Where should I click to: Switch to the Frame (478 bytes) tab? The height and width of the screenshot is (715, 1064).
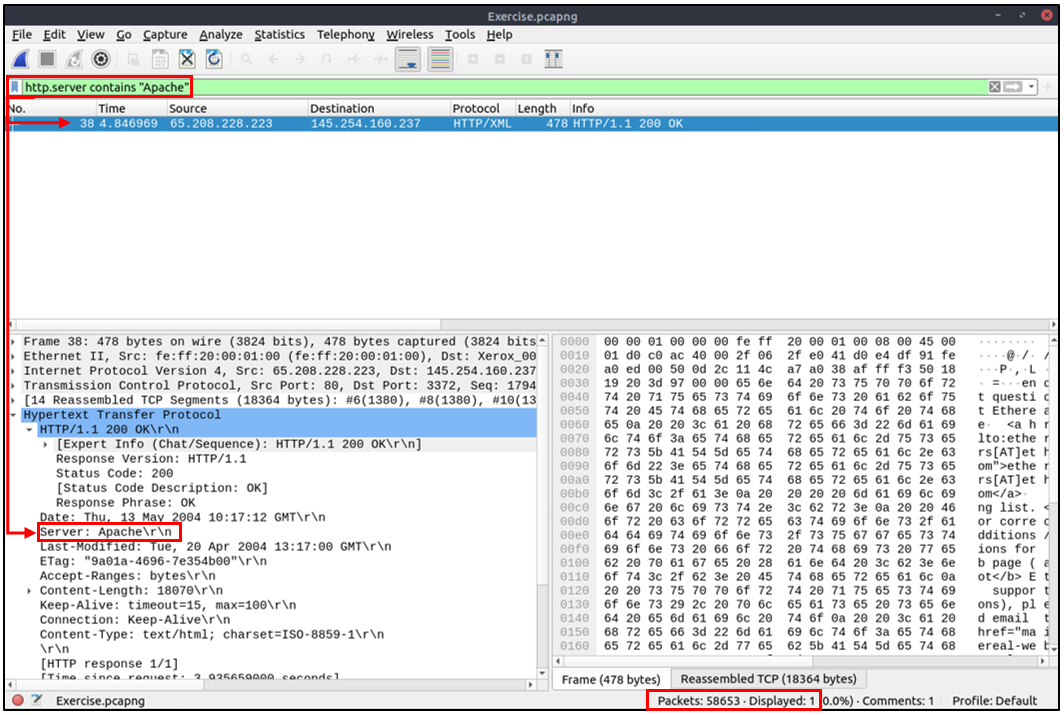coord(611,679)
